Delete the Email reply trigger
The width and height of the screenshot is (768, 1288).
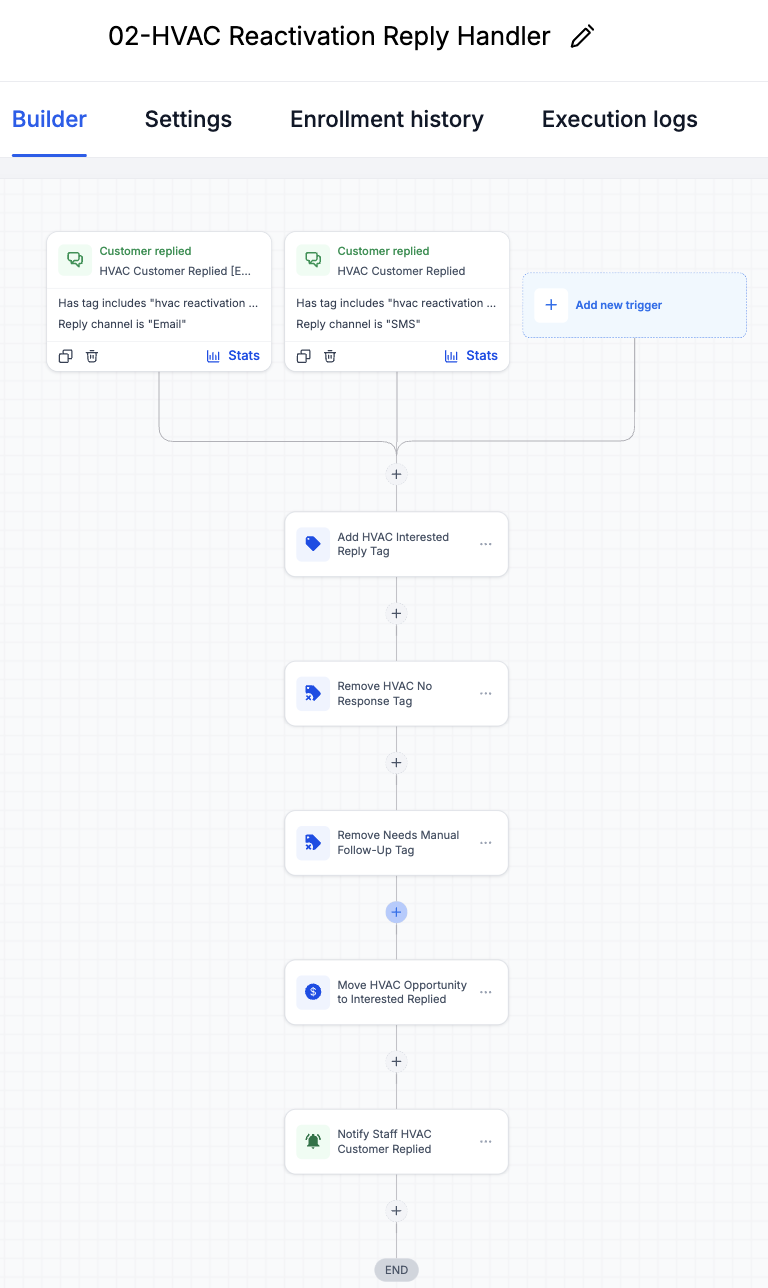92,356
